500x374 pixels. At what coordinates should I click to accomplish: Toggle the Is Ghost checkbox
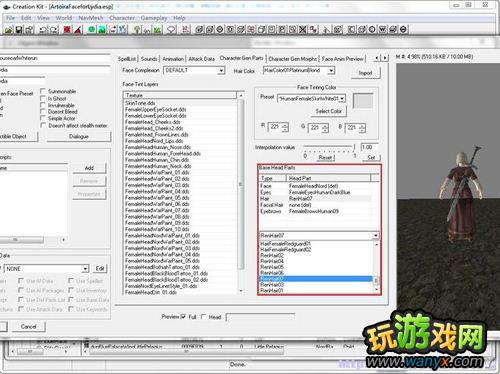[x=43, y=98]
